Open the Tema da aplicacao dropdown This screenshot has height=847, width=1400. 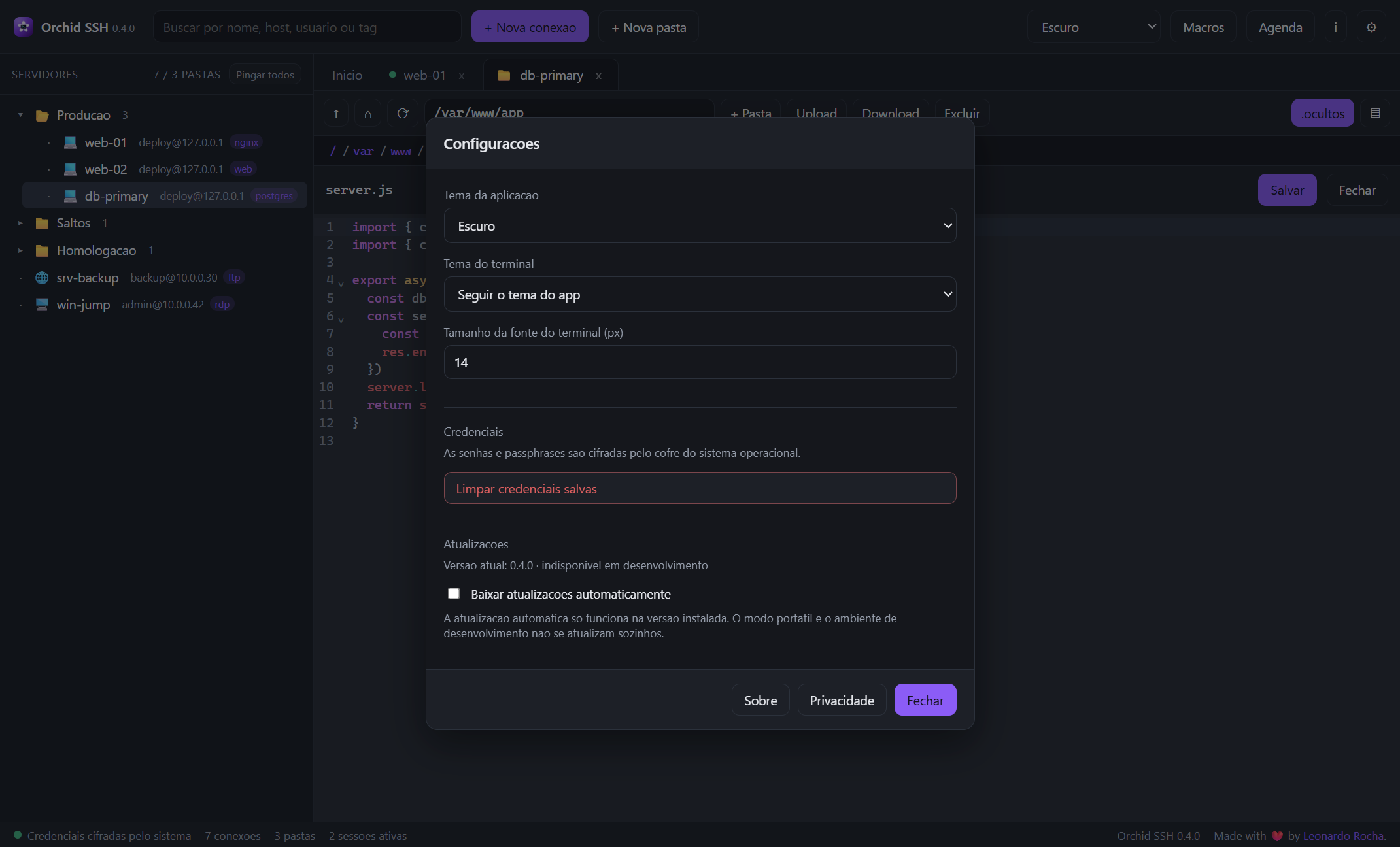point(700,225)
